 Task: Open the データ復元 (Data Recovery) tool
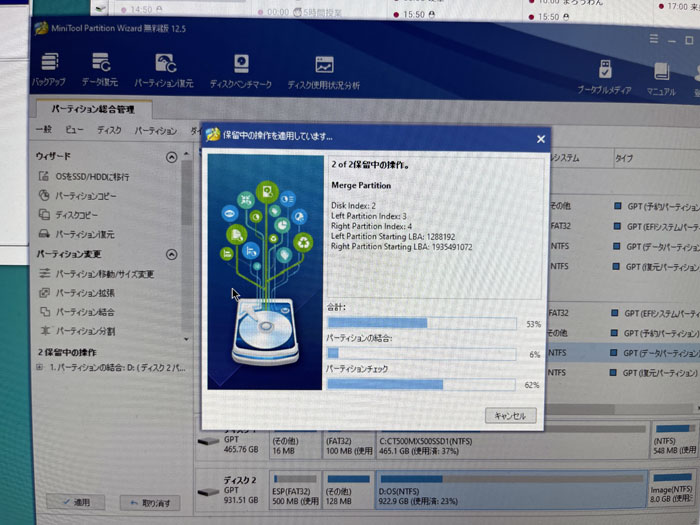tap(100, 69)
